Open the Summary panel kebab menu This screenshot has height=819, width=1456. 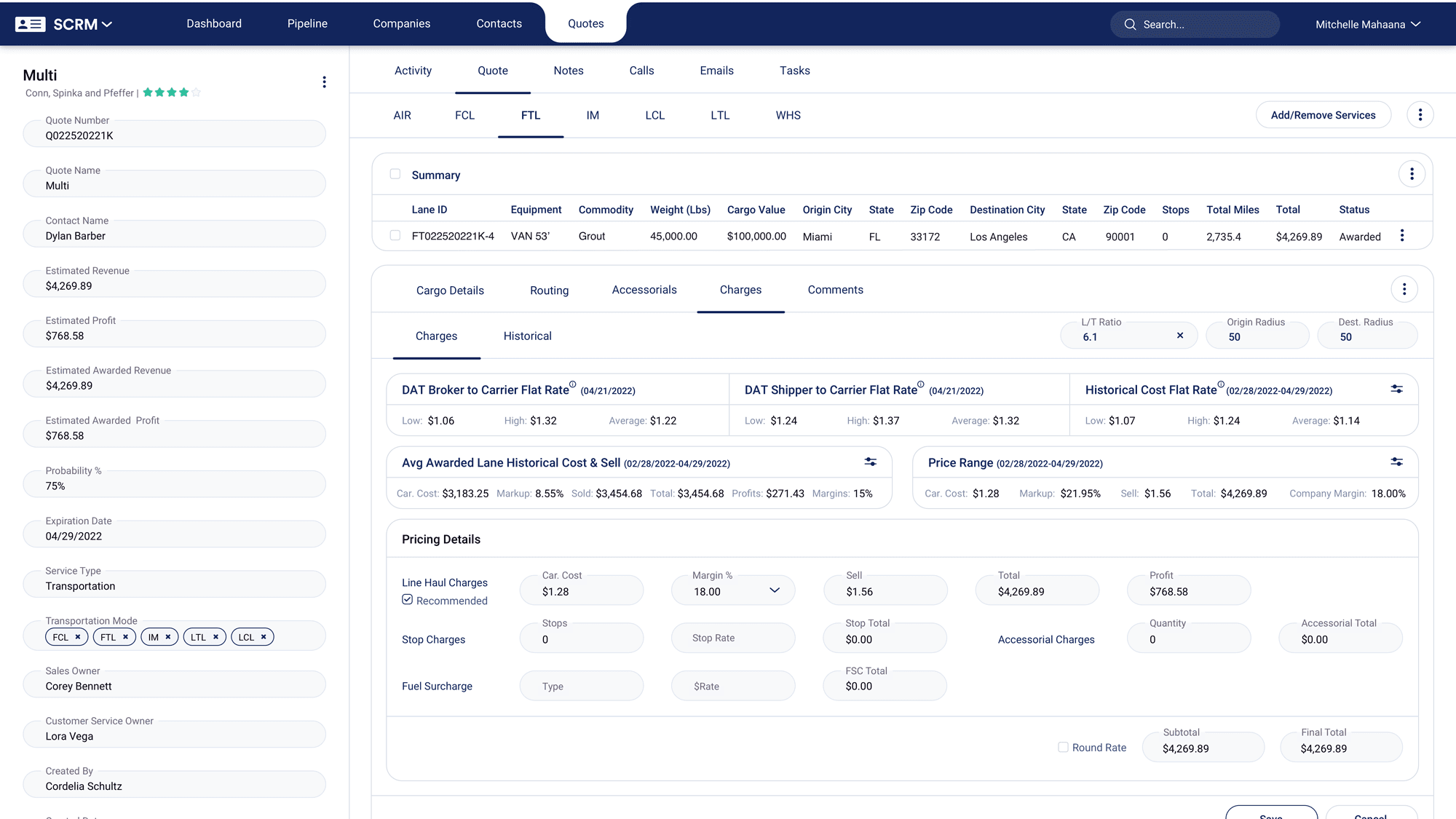coord(1412,174)
